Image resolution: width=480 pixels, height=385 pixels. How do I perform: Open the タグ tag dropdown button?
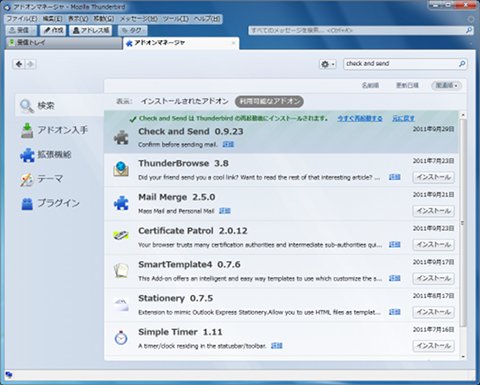pyautogui.click(x=133, y=30)
